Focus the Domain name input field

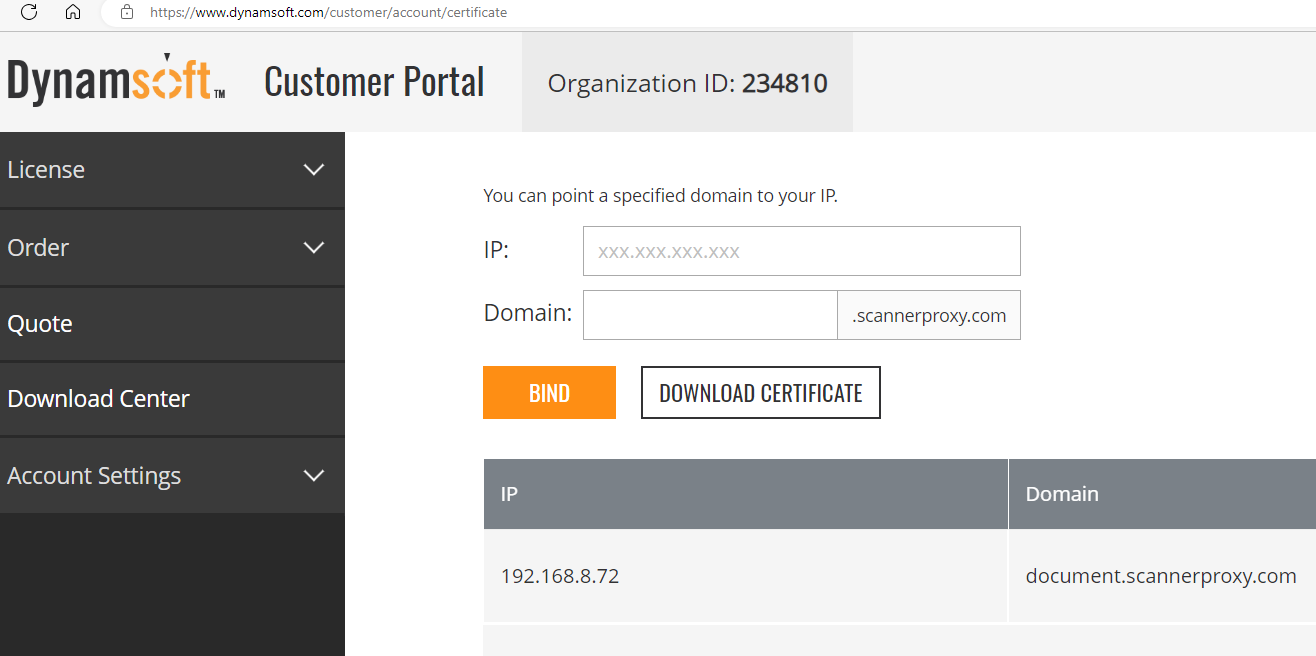[709, 315]
